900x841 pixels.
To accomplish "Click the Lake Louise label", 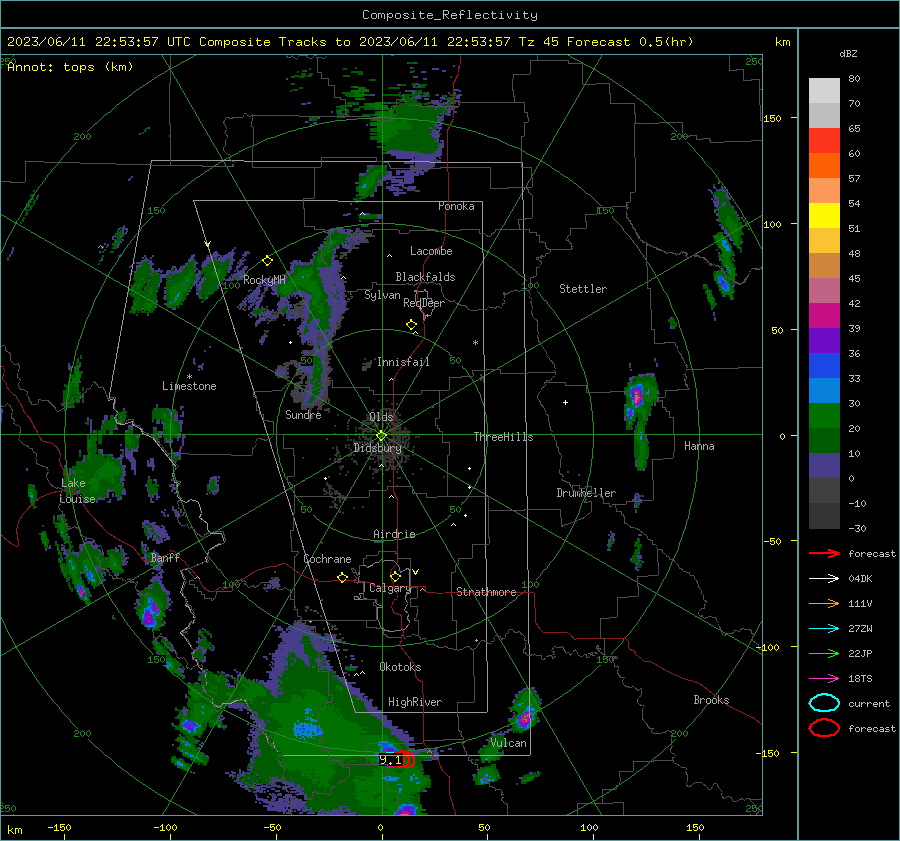I will click(77, 491).
